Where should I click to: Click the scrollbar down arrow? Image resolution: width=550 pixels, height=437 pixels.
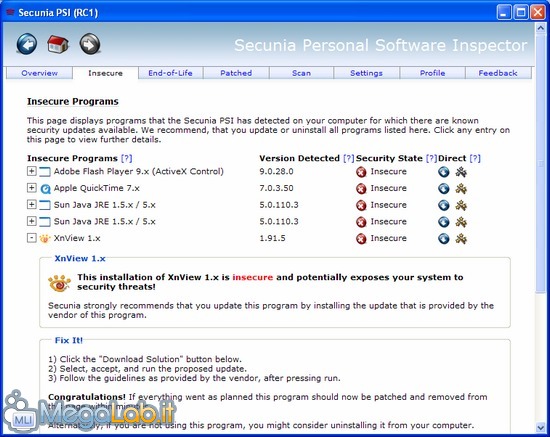coord(540,427)
